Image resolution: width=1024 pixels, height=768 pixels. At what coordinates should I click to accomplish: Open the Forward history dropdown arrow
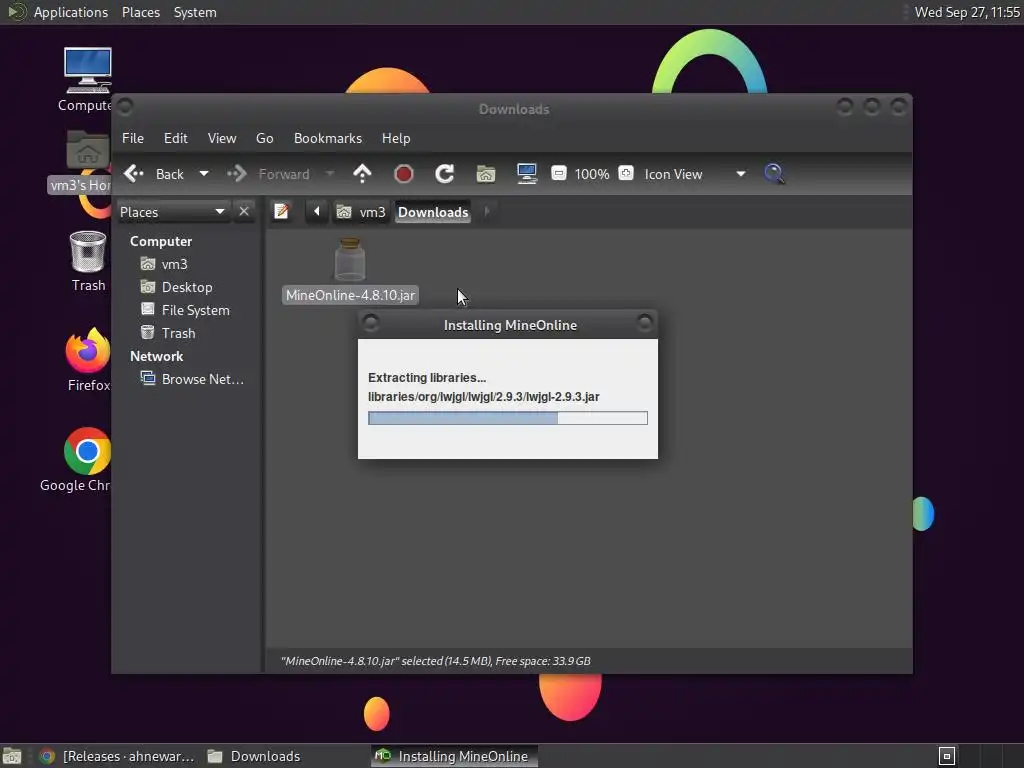click(x=330, y=174)
